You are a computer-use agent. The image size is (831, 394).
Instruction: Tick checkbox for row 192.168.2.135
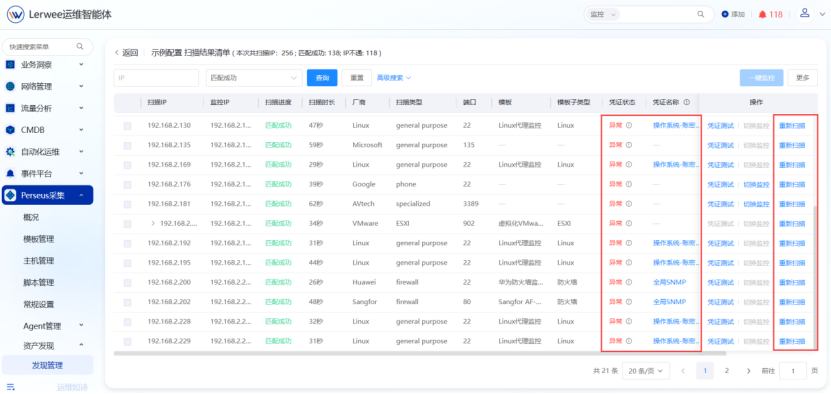pos(127,146)
